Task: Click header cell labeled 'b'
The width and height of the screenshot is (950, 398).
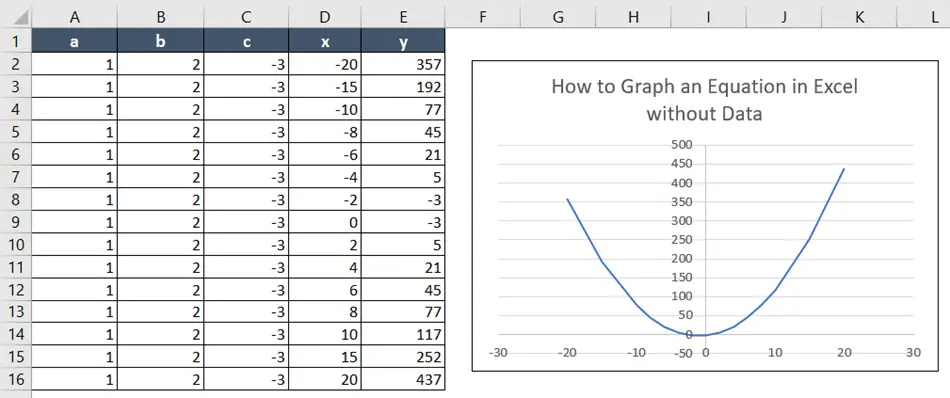Action: (161, 41)
